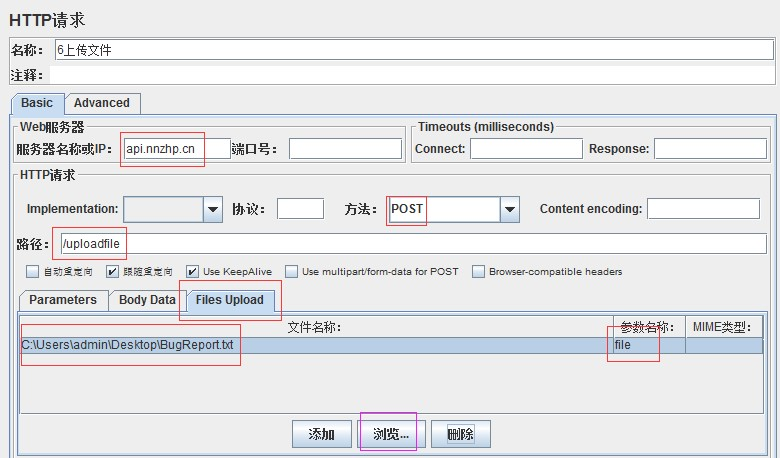Click the 删除 button

pyautogui.click(x=461, y=434)
